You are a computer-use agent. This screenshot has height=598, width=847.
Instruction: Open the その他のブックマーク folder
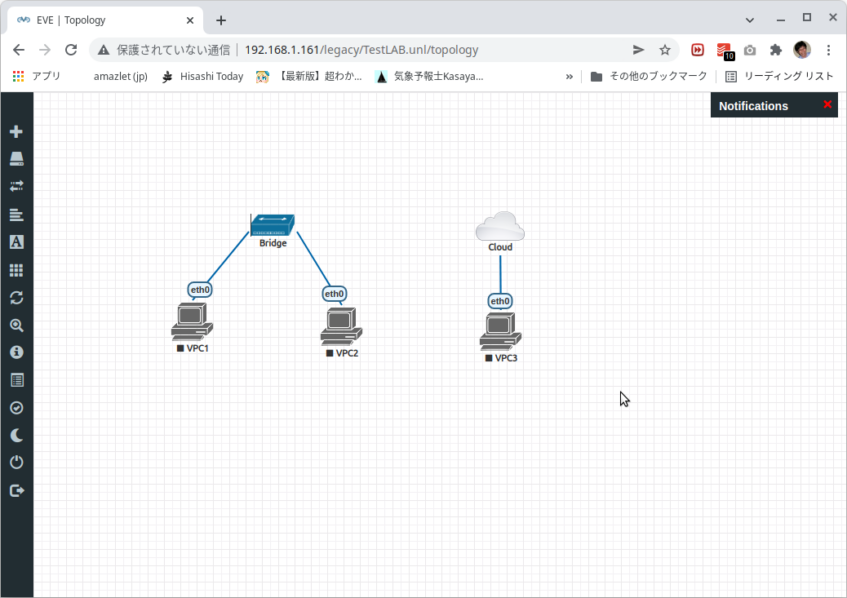point(648,76)
